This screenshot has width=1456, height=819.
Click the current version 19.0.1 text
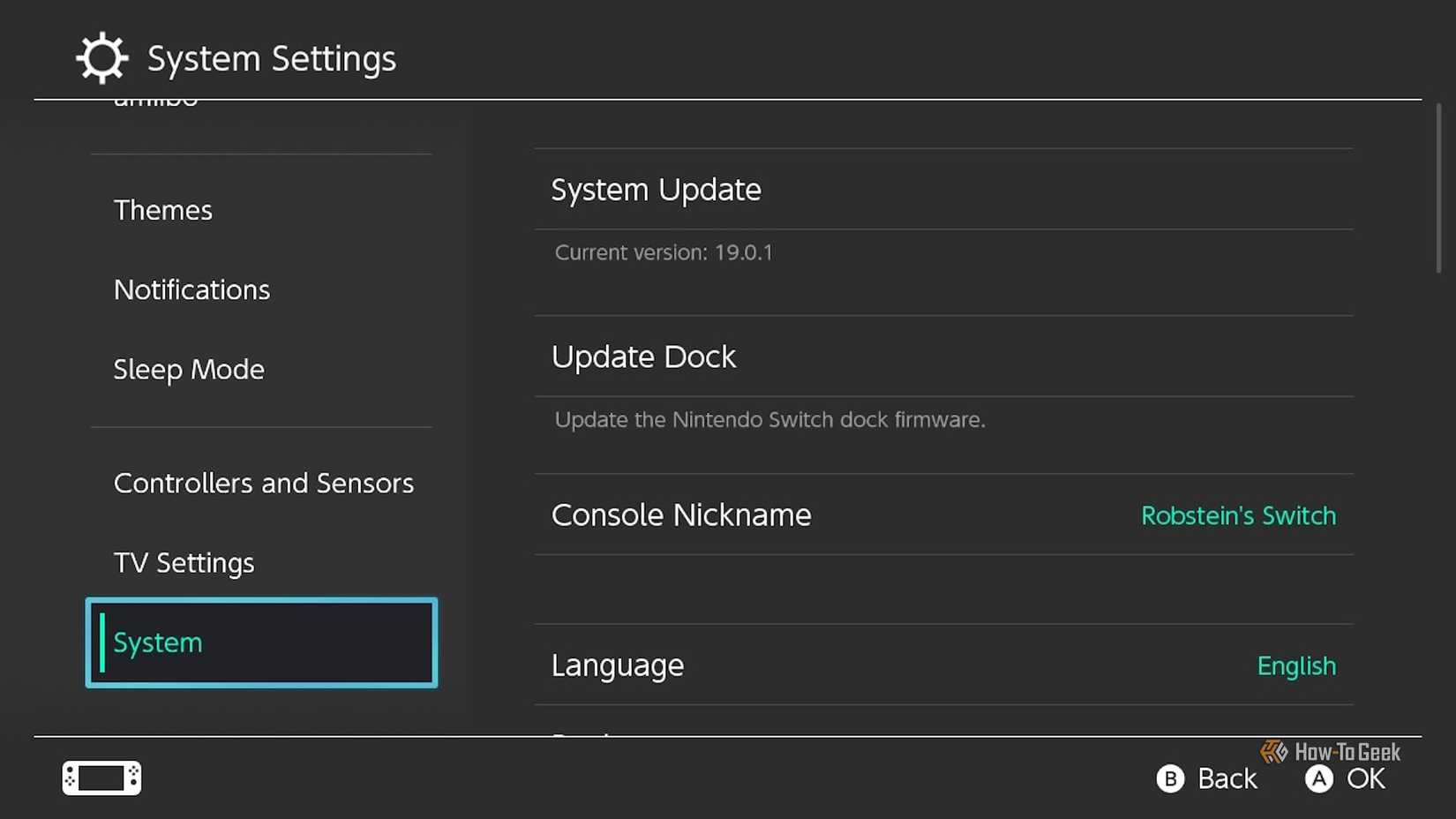[x=664, y=252]
